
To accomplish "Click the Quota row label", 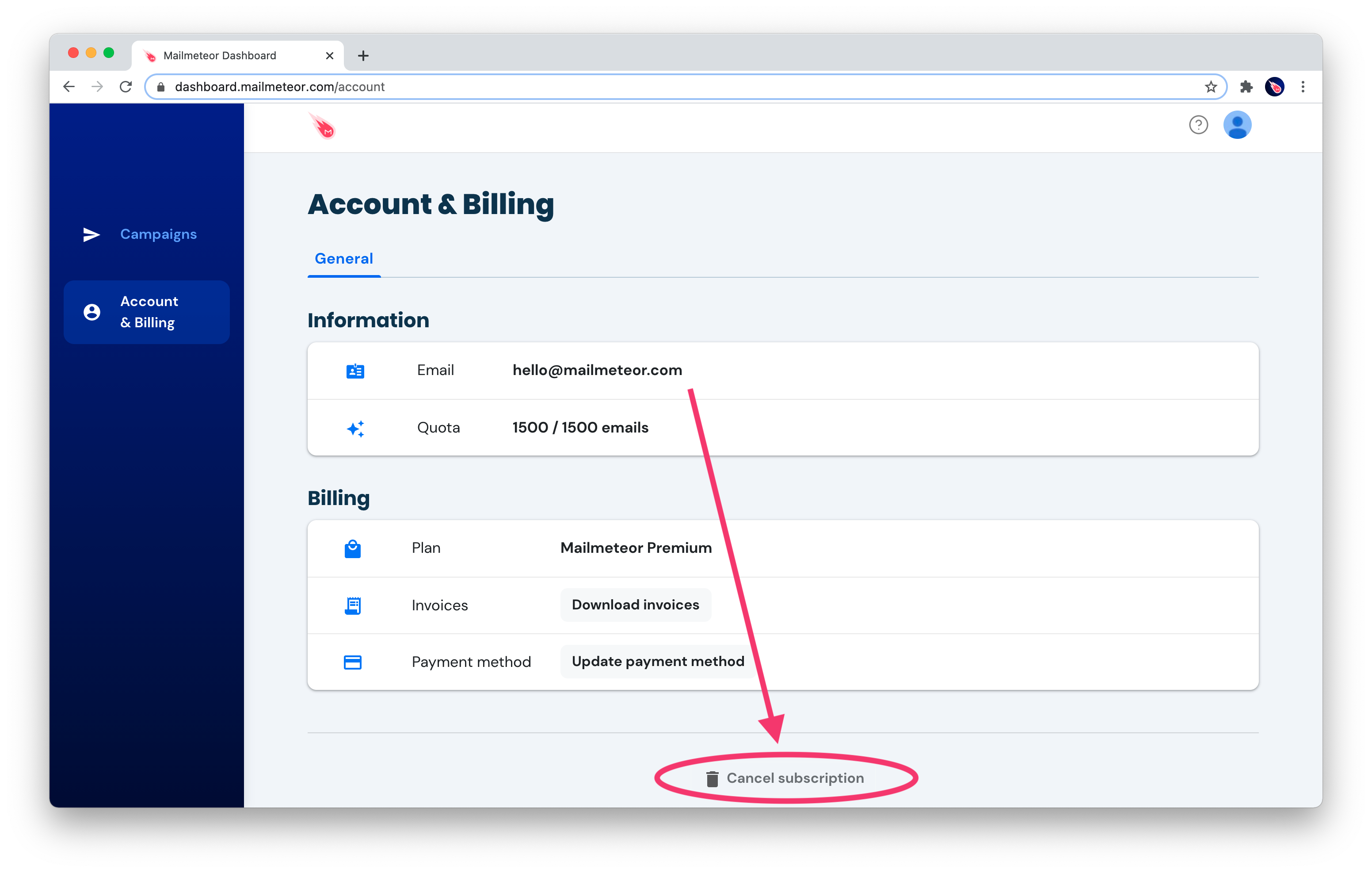I will pyautogui.click(x=438, y=428).
